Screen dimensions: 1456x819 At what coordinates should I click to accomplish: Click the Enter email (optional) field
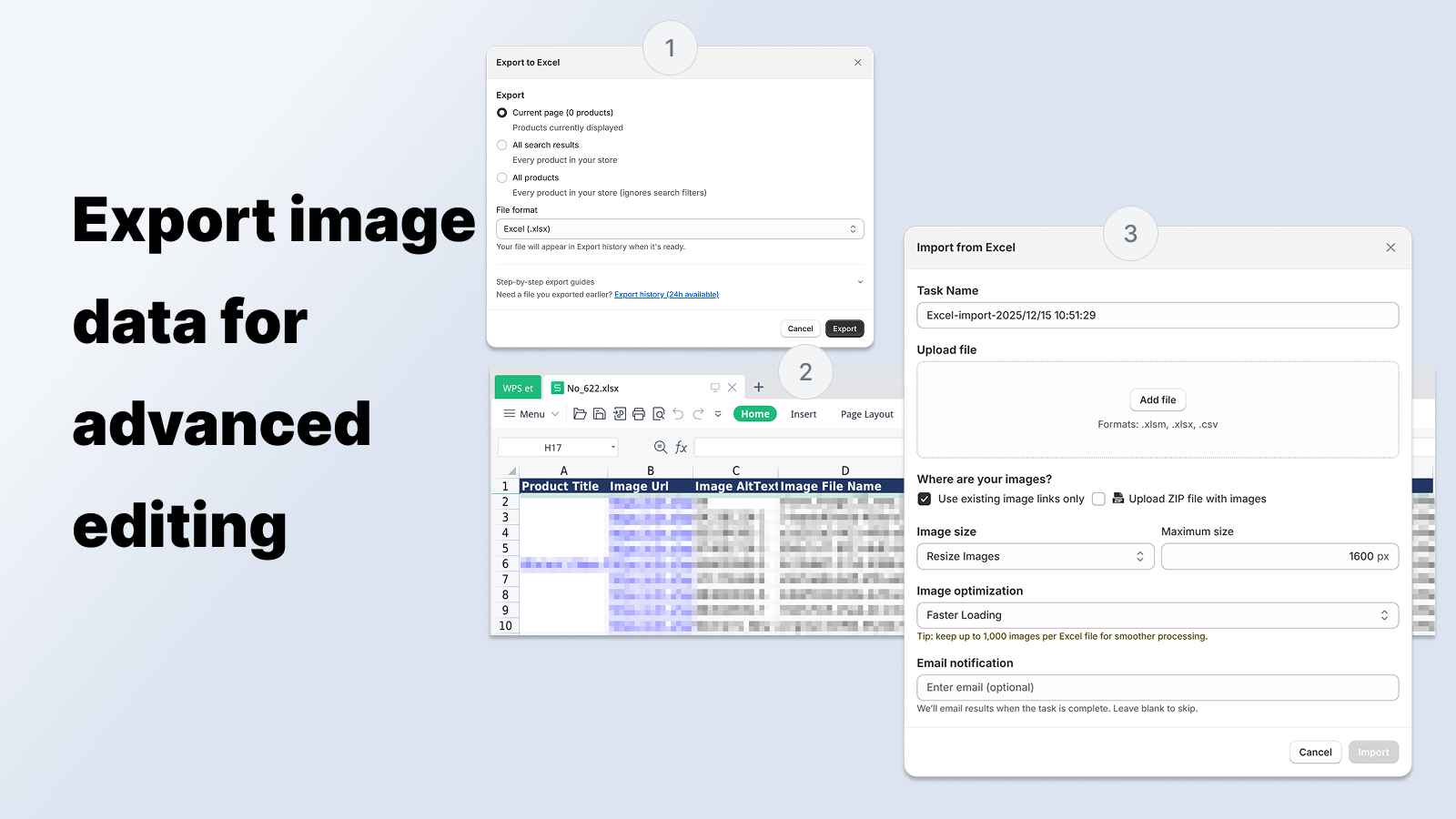point(1158,688)
